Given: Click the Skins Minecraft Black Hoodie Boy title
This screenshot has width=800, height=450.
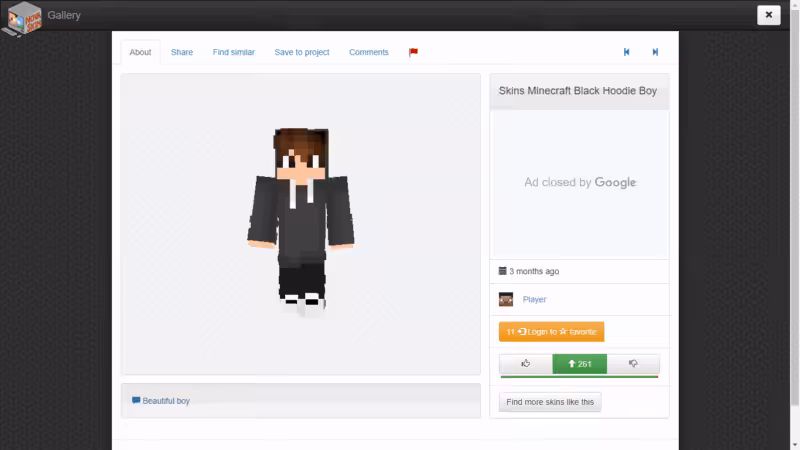Looking at the screenshot, I should pos(578,91).
